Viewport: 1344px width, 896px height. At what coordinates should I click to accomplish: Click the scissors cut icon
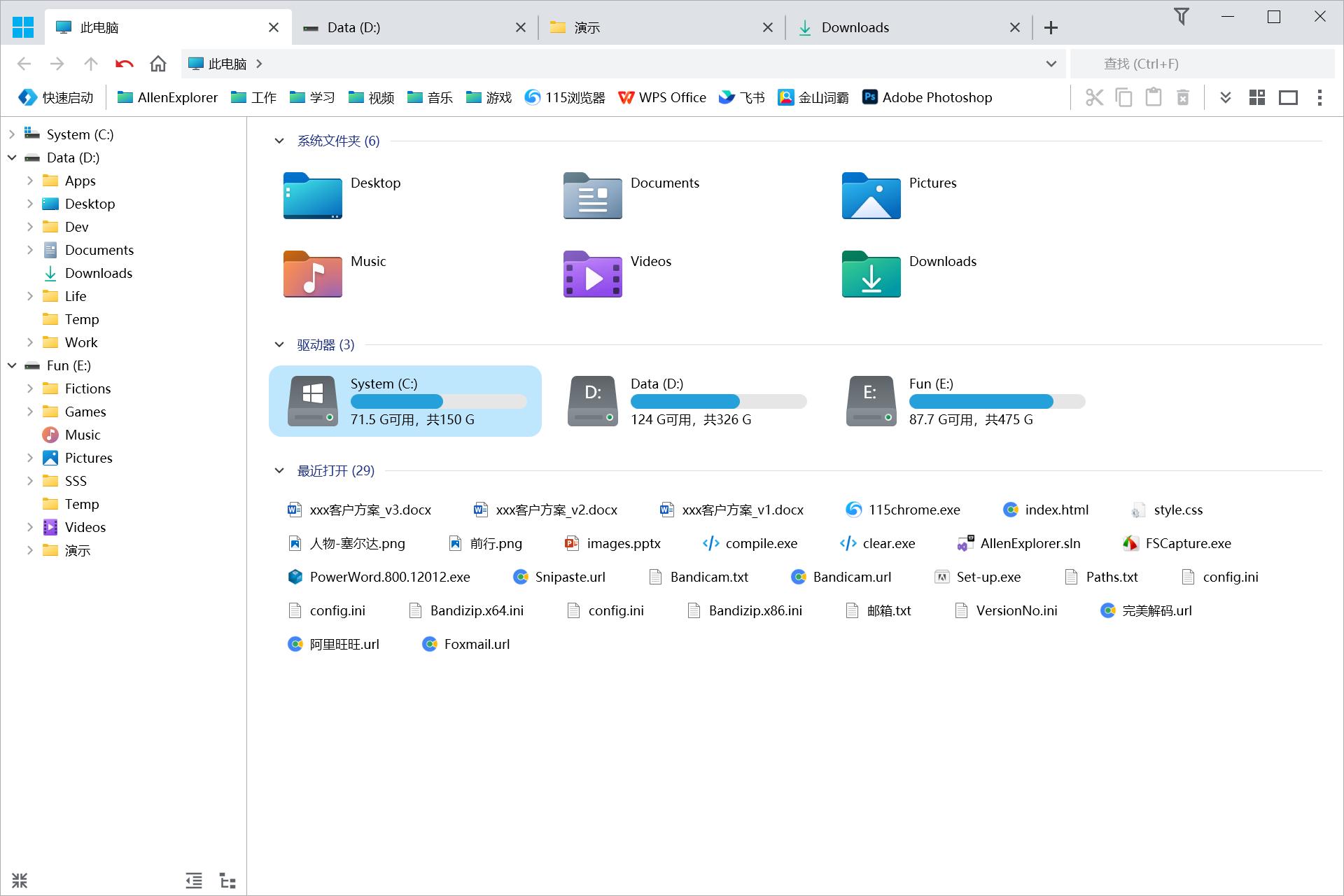[x=1094, y=97]
